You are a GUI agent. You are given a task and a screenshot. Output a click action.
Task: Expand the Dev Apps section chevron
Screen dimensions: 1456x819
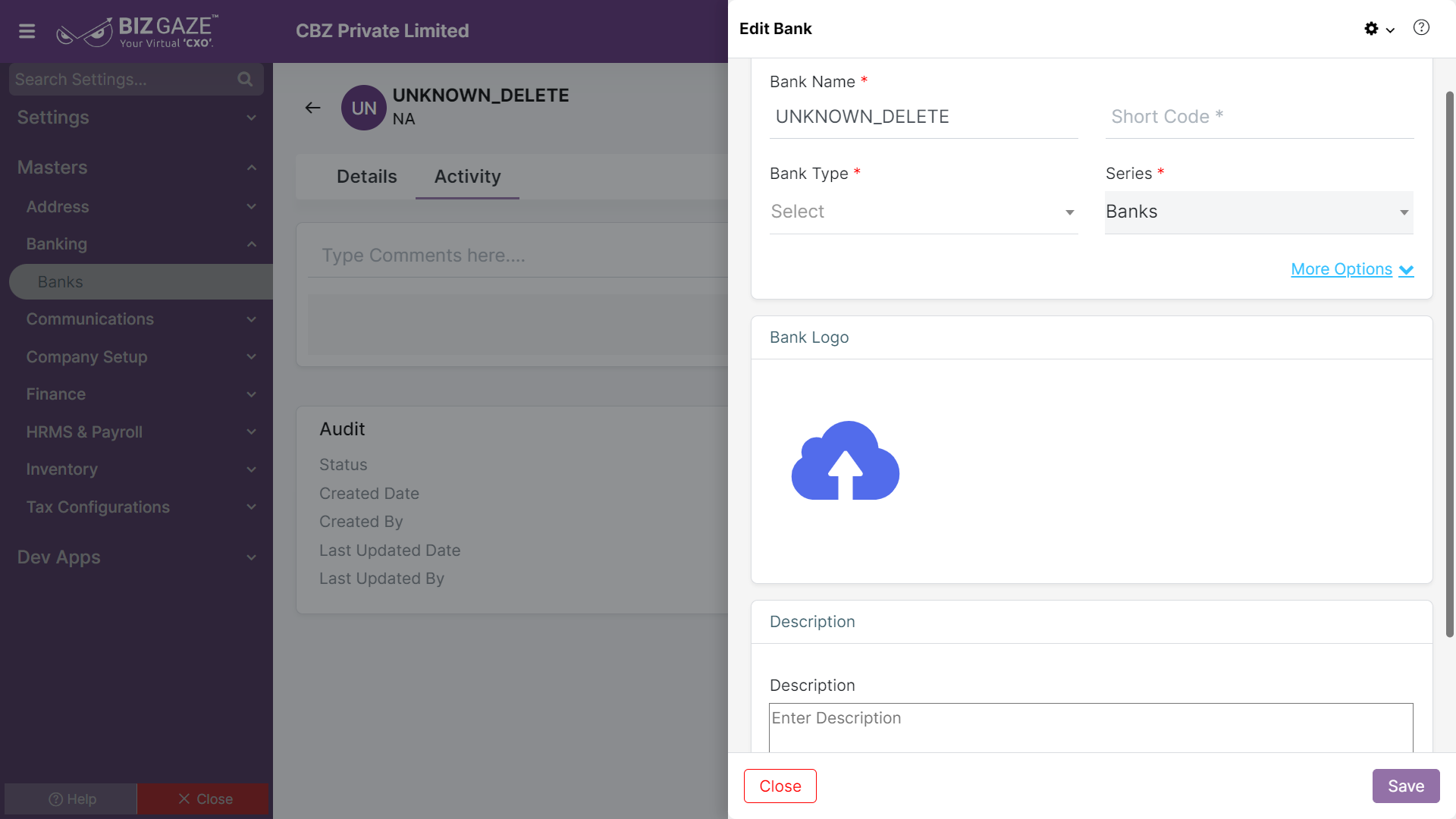pyautogui.click(x=252, y=557)
